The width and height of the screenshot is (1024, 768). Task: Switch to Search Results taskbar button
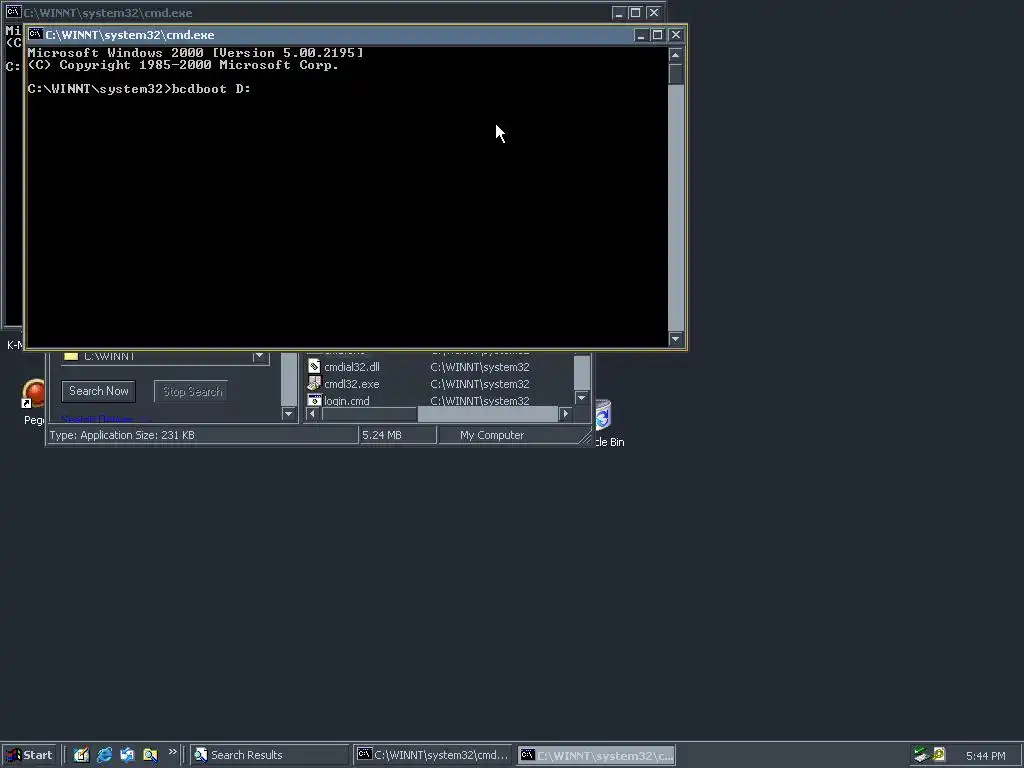coord(269,755)
